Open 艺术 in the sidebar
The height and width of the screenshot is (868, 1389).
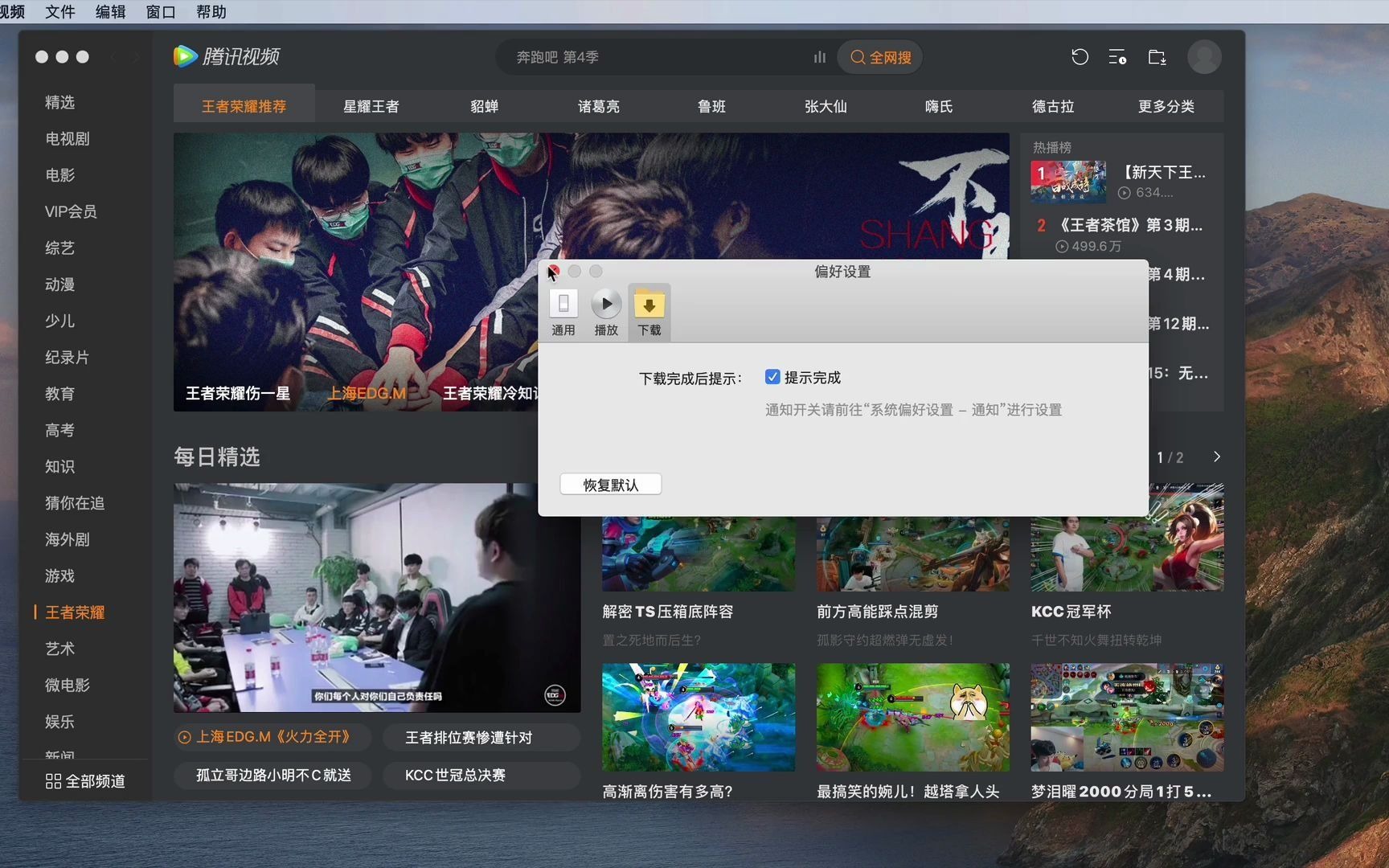pos(59,649)
